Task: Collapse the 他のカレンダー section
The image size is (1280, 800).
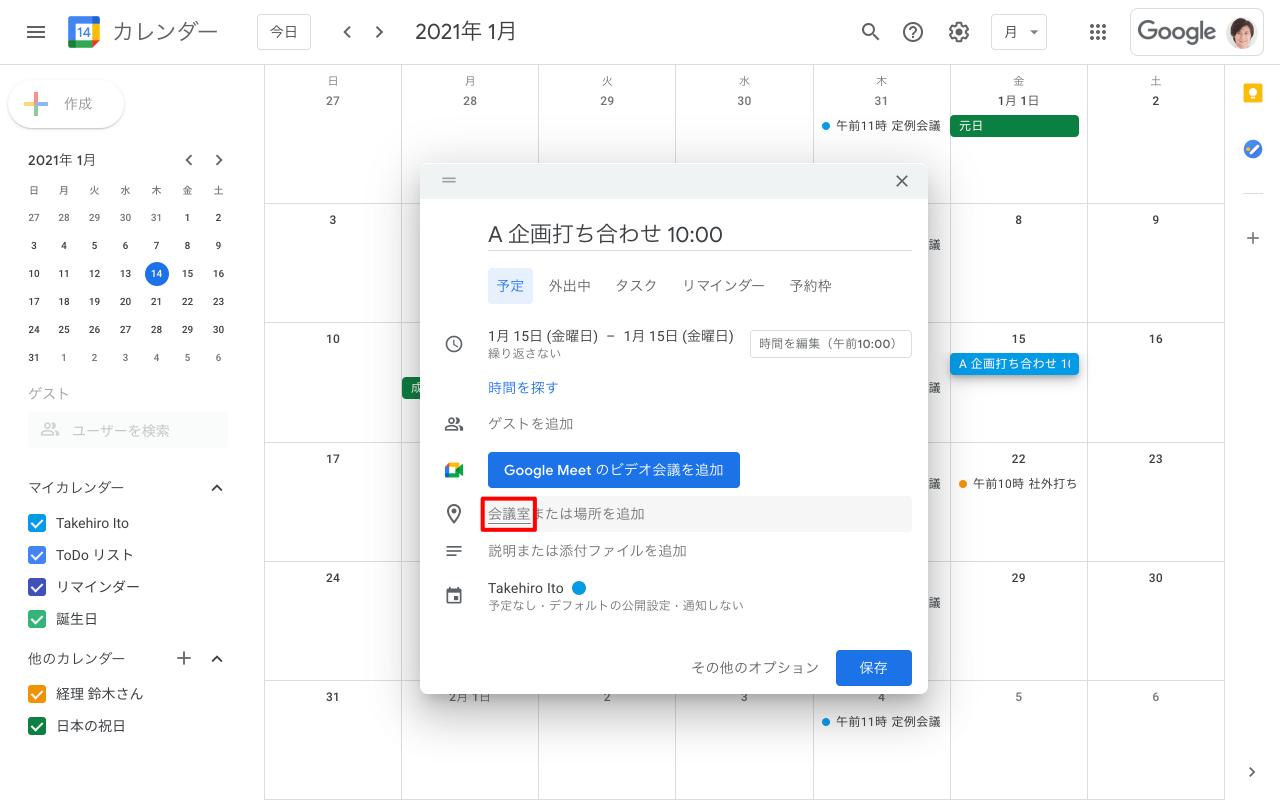Action: pyautogui.click(x=217, y=659)
